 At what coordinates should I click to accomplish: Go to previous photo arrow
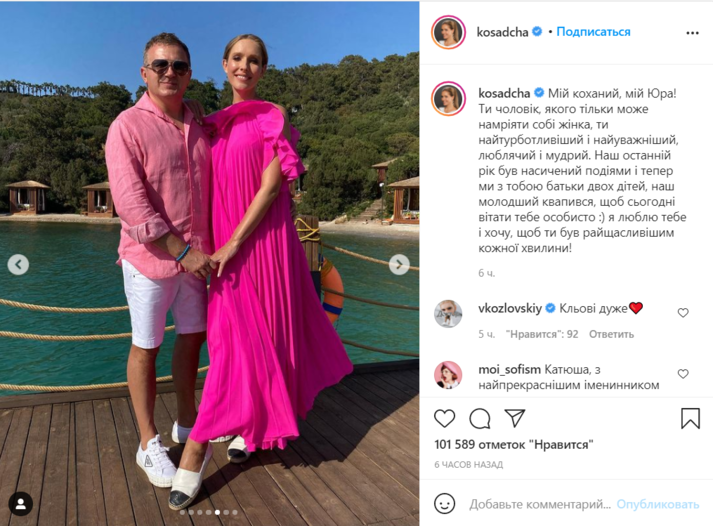tap(18, 265)
